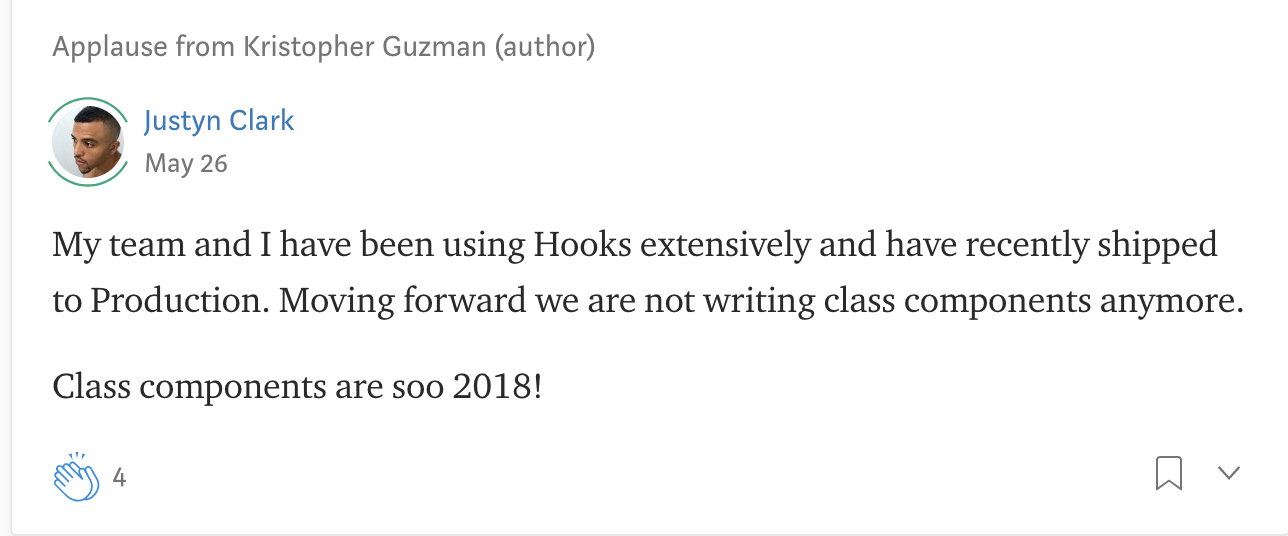
Task: Click the Applause from Kristopher Guzman line
Action: 324,46
